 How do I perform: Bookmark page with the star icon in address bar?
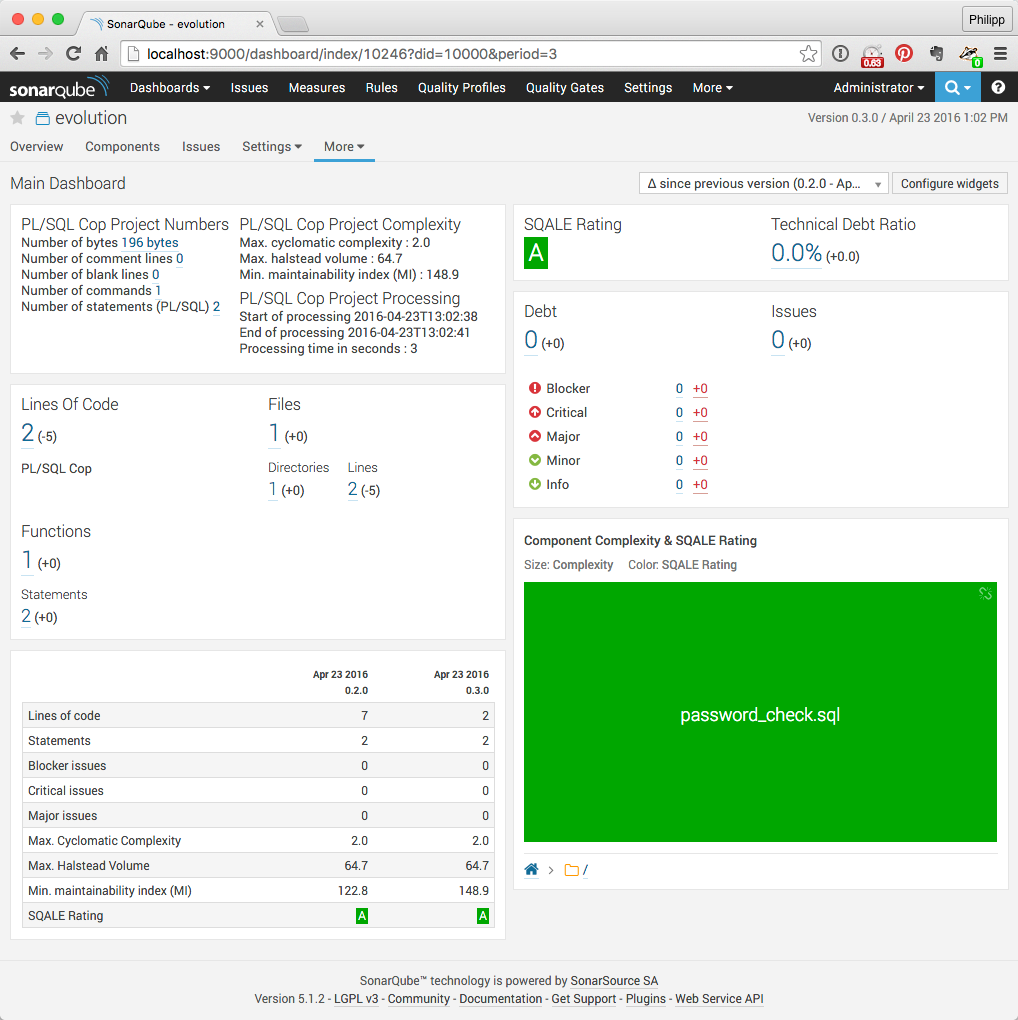coord(808,54)
